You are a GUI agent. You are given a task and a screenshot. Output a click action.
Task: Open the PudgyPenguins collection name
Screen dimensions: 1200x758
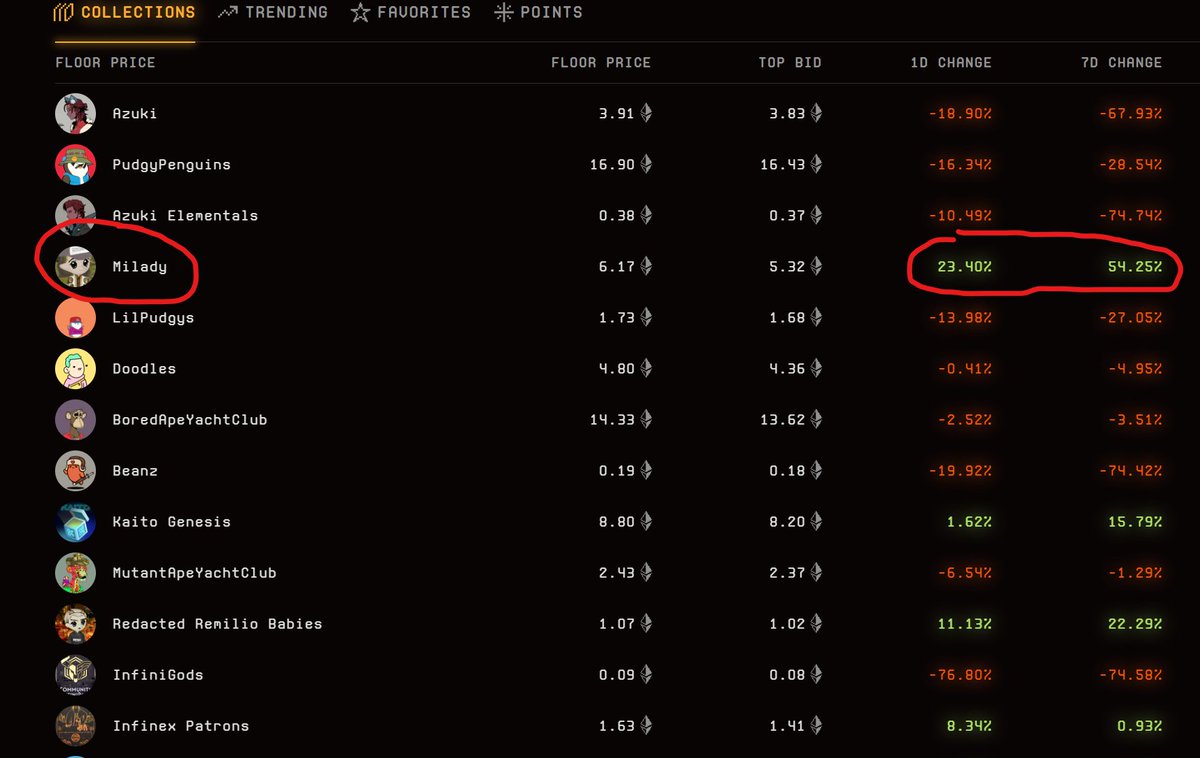(x=171, y=165)
